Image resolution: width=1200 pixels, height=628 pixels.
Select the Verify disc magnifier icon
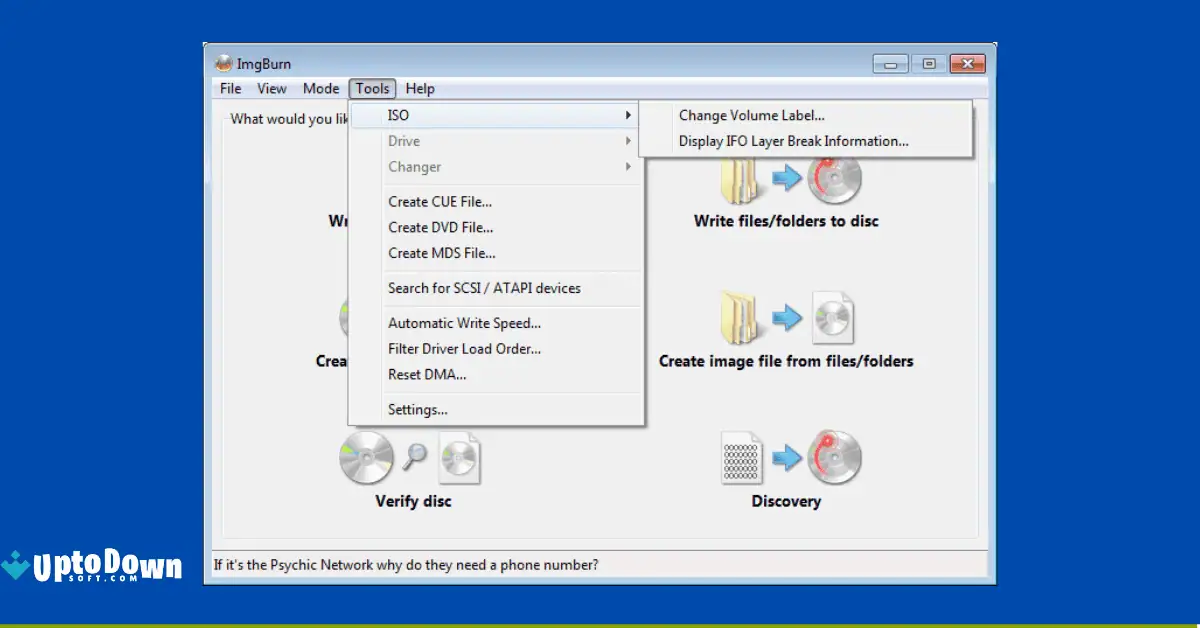[414, 453]
